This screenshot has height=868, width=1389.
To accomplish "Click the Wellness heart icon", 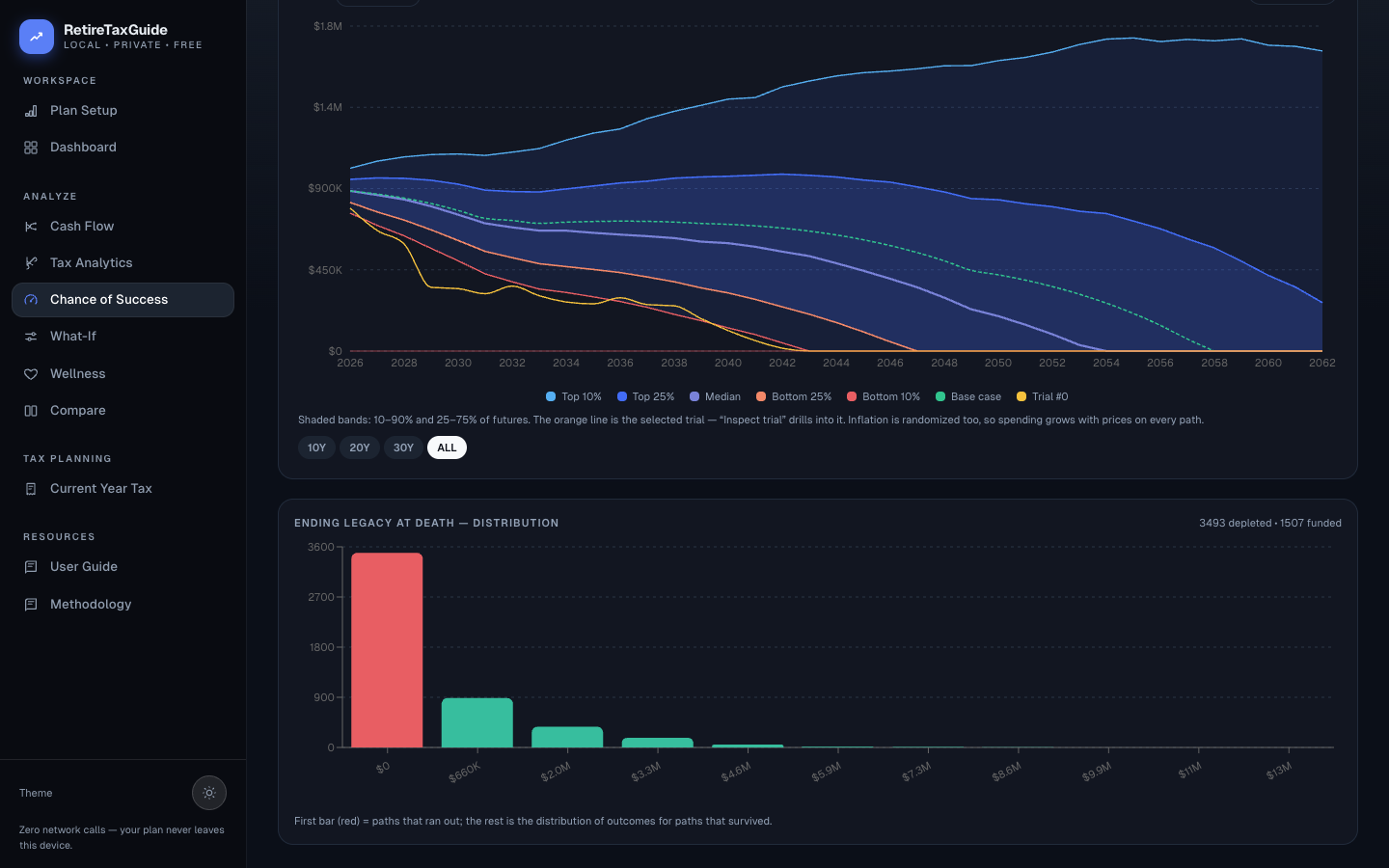I will point(31,374).
